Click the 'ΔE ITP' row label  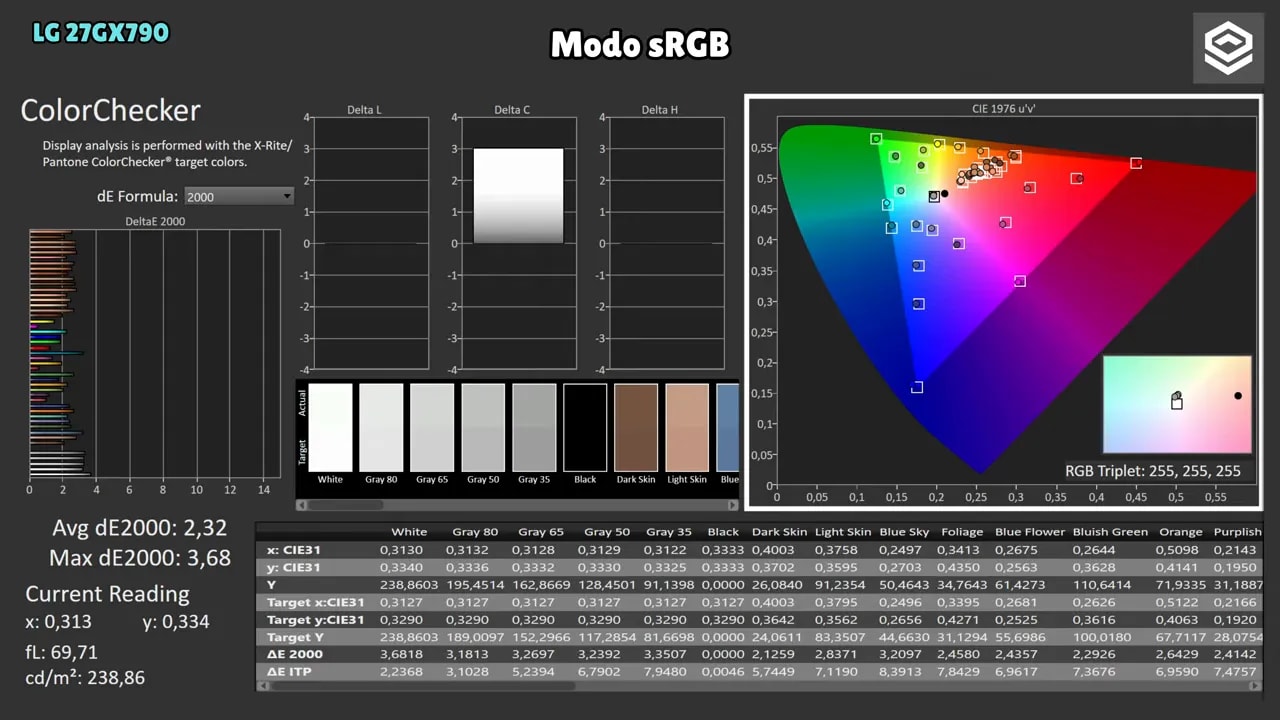(289, 672)
